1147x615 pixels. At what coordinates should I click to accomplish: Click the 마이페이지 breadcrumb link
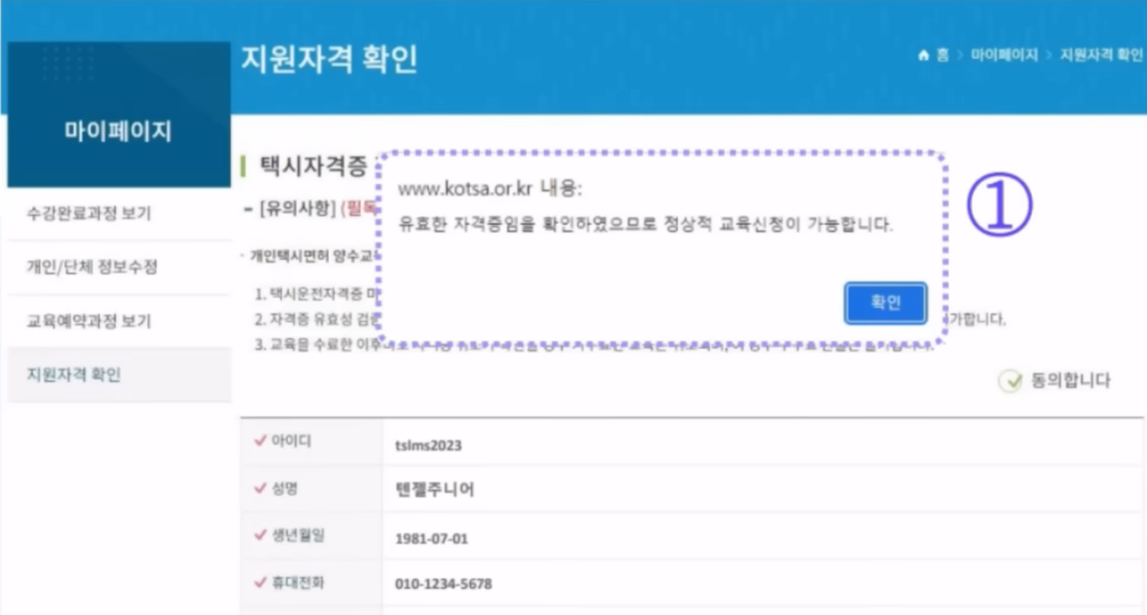coord(1005,51)
